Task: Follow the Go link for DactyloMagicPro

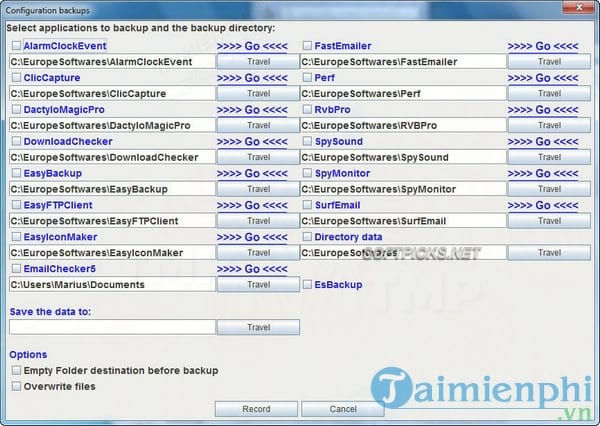Action: click(252, 110)
